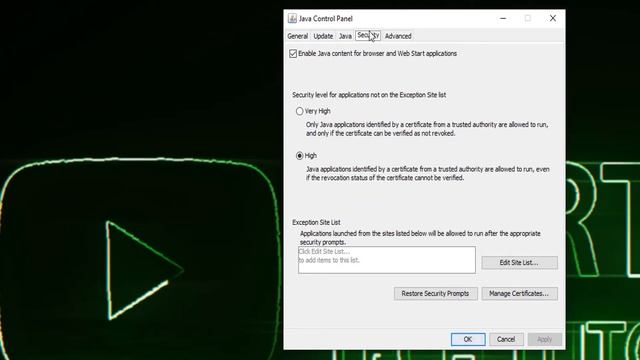
Task: Select the Very High security level
Action: pos(300,111)
